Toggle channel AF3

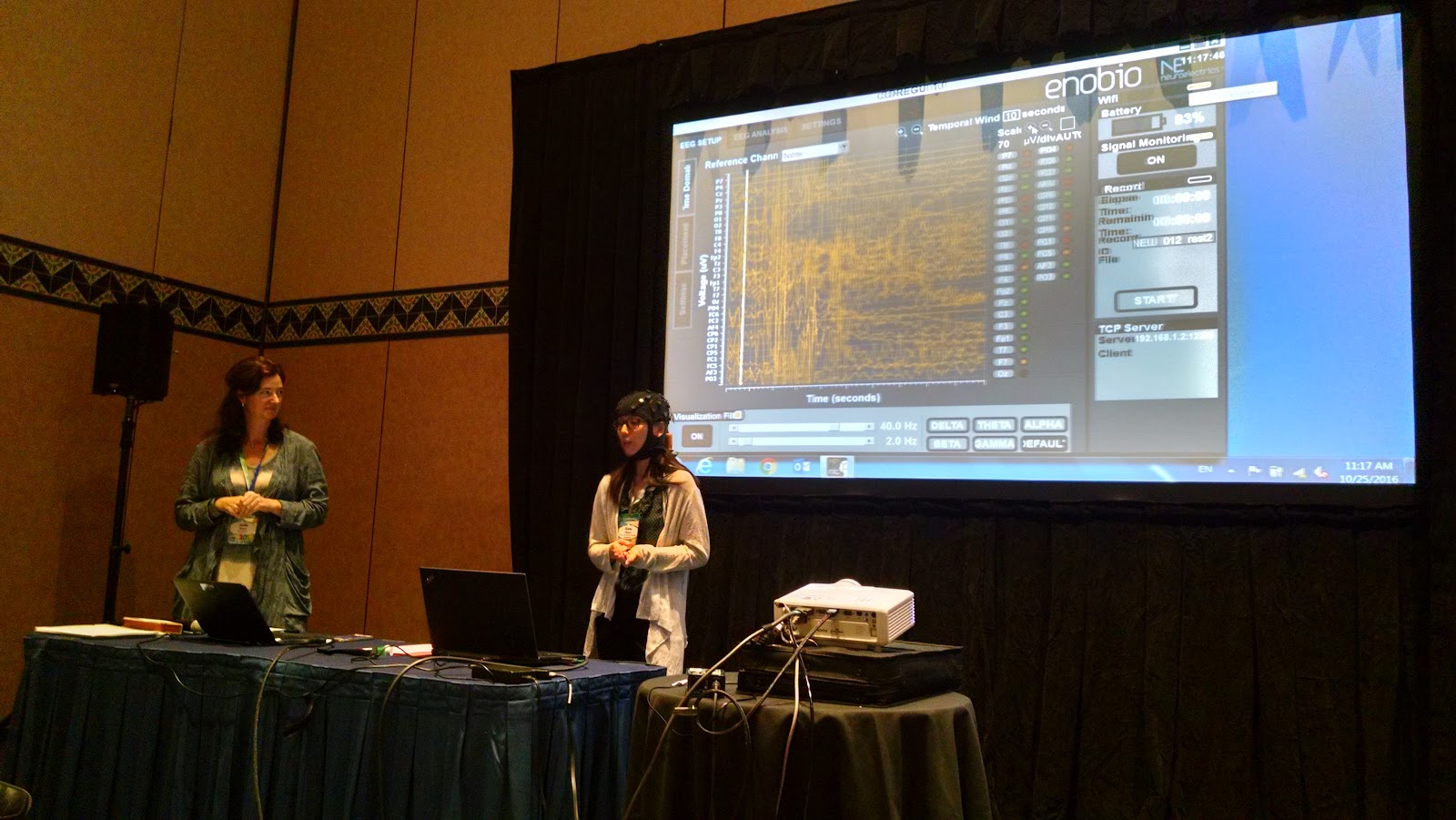[x=1046, y=265]
